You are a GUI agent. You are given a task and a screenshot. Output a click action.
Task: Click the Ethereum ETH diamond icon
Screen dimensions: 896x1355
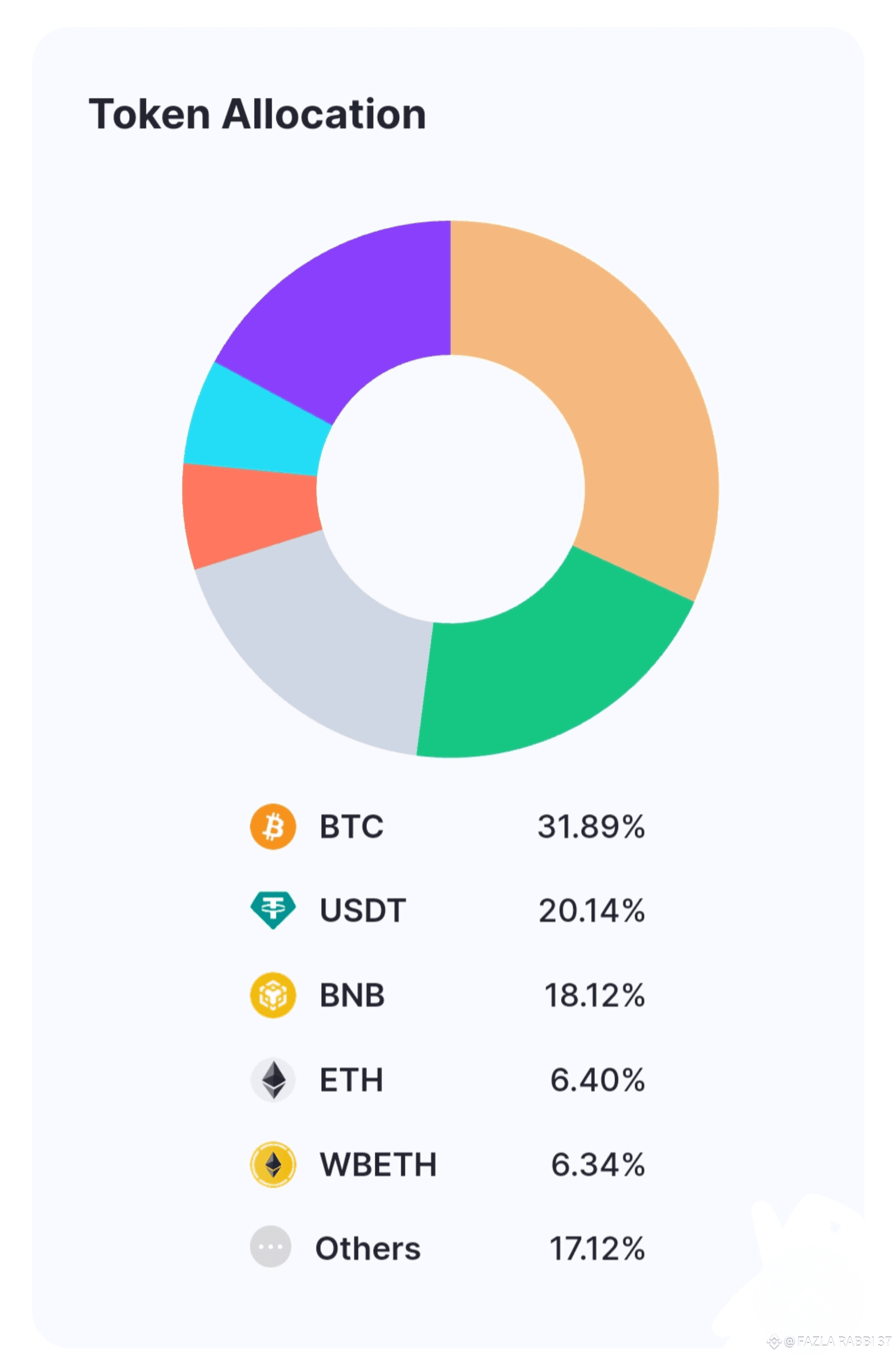(273, 1080)
